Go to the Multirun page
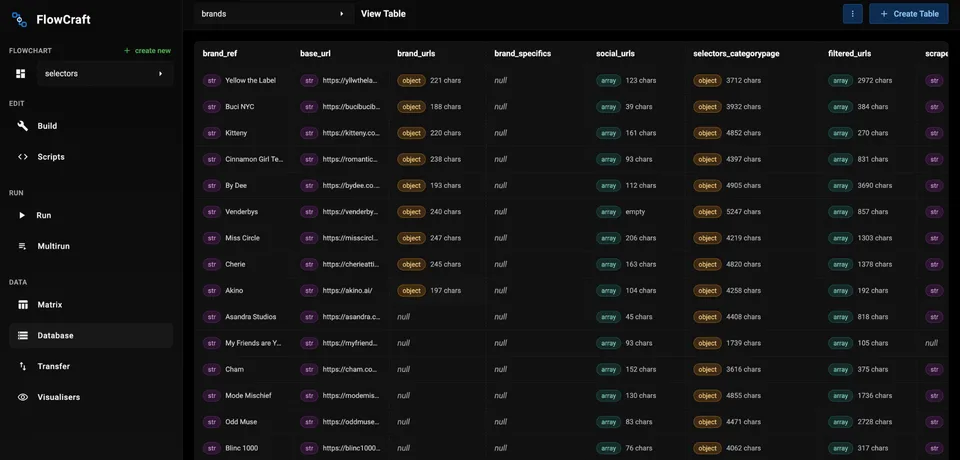The height and width of the screenshot is (460, 960). [x=91, y=246]
